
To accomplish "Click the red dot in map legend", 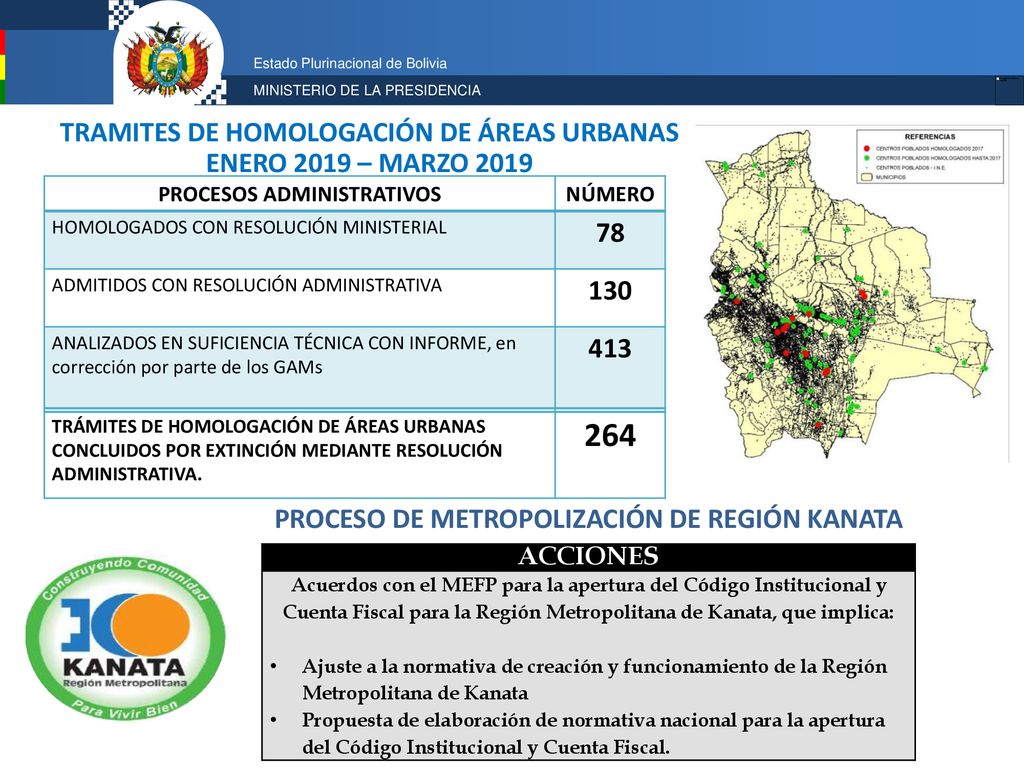I will click(867, 149).
